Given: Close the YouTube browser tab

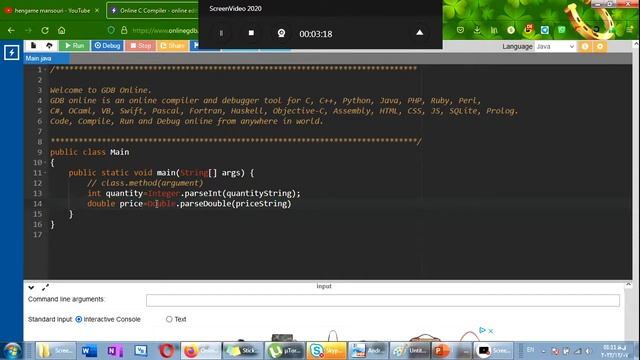Looking at the screenshot, I should [x=97, y=11].
